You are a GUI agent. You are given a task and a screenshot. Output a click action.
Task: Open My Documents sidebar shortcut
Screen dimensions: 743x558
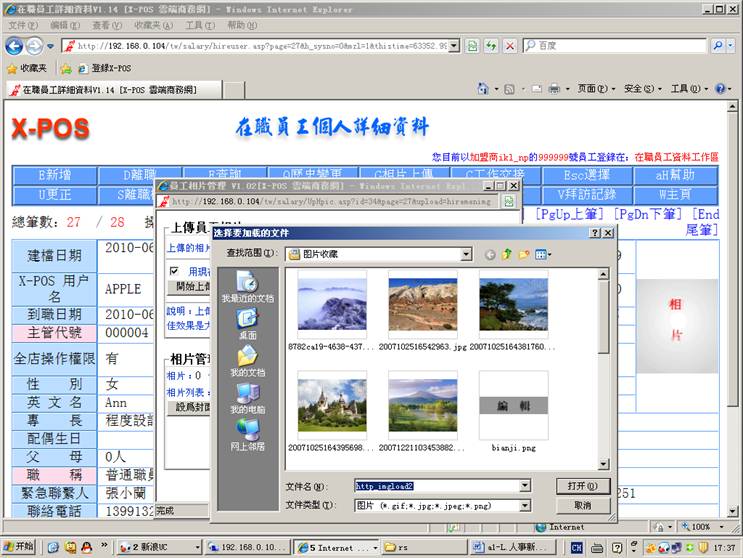pos(247,360)
